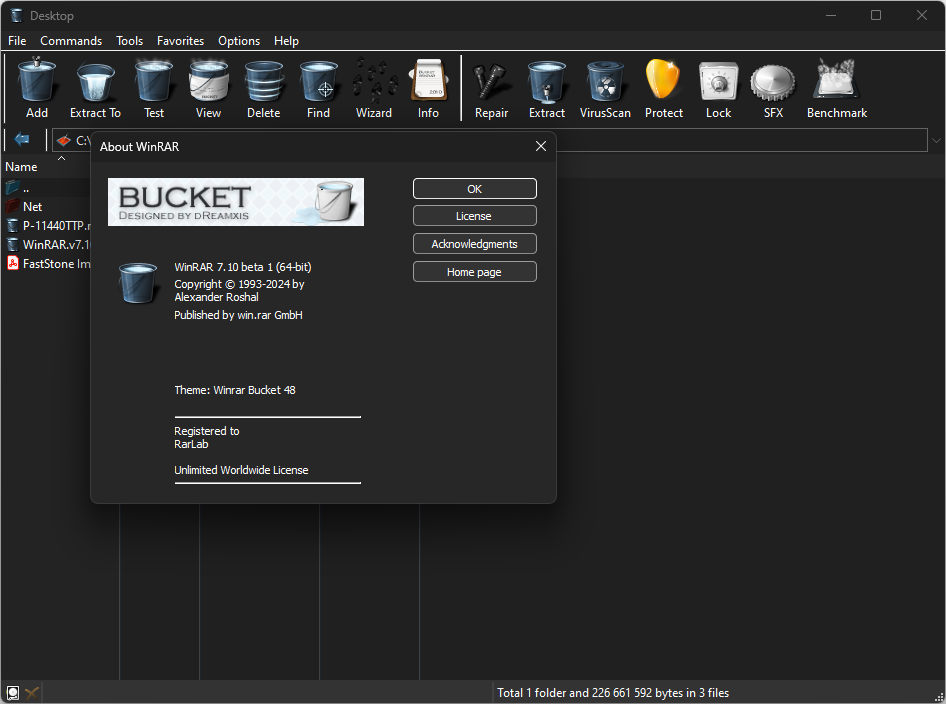Click the key icon in status bar
Image resolution: width=946 pixels, height=704 pixels.
32,693
